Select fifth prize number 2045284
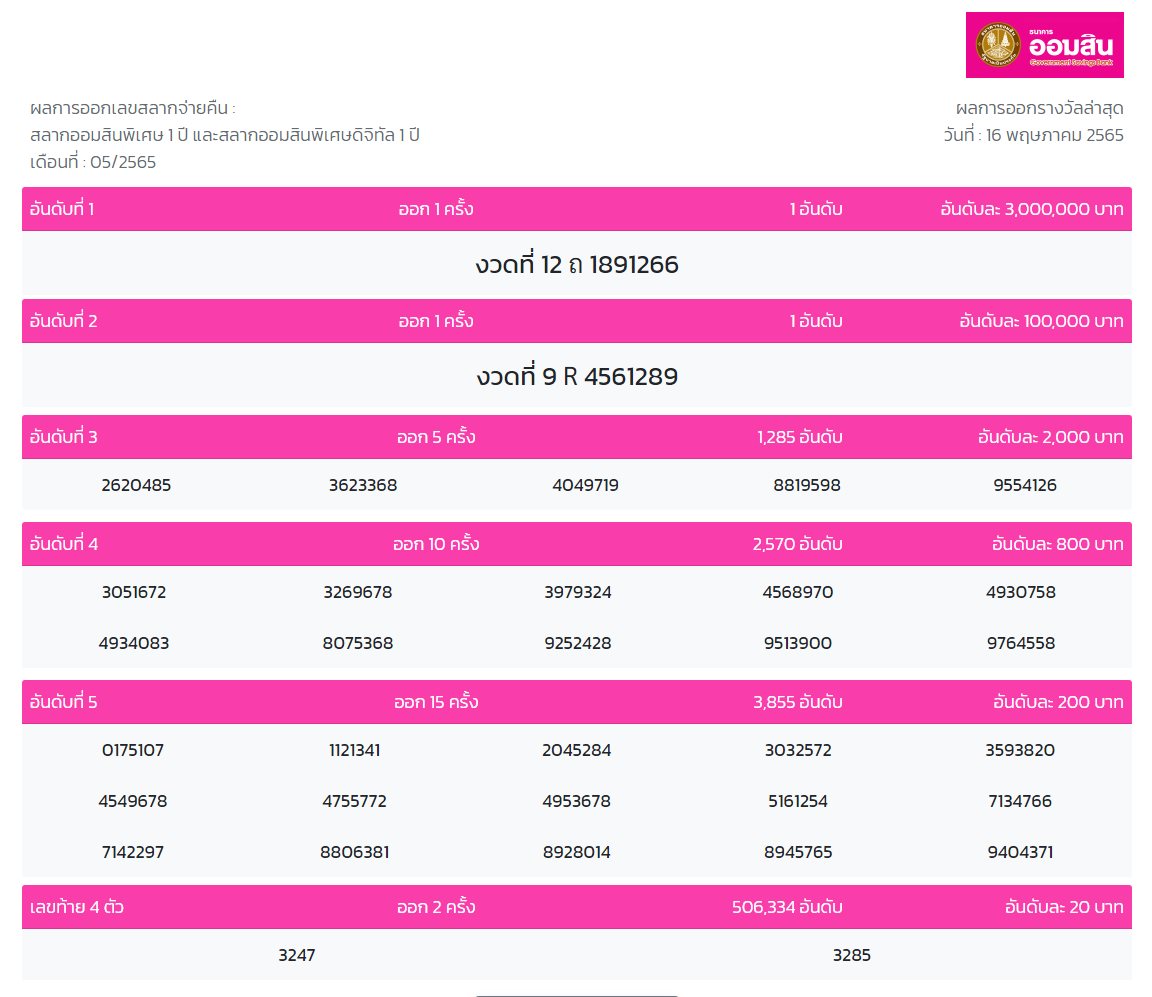 tap(577, 750)
